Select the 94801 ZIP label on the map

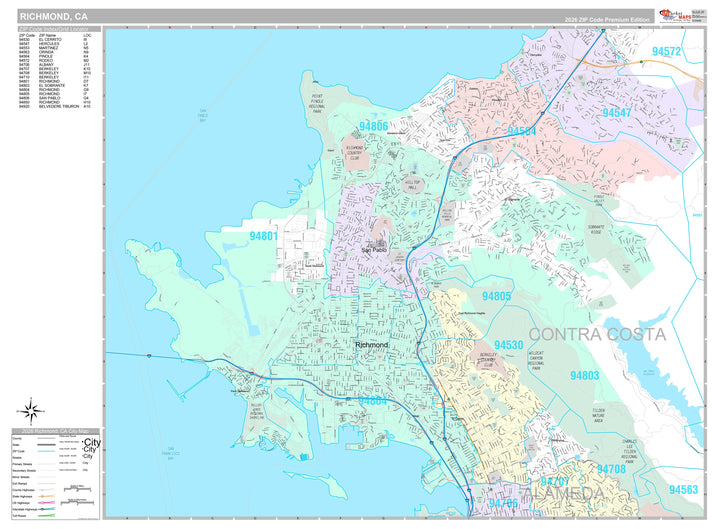[264, 236]
